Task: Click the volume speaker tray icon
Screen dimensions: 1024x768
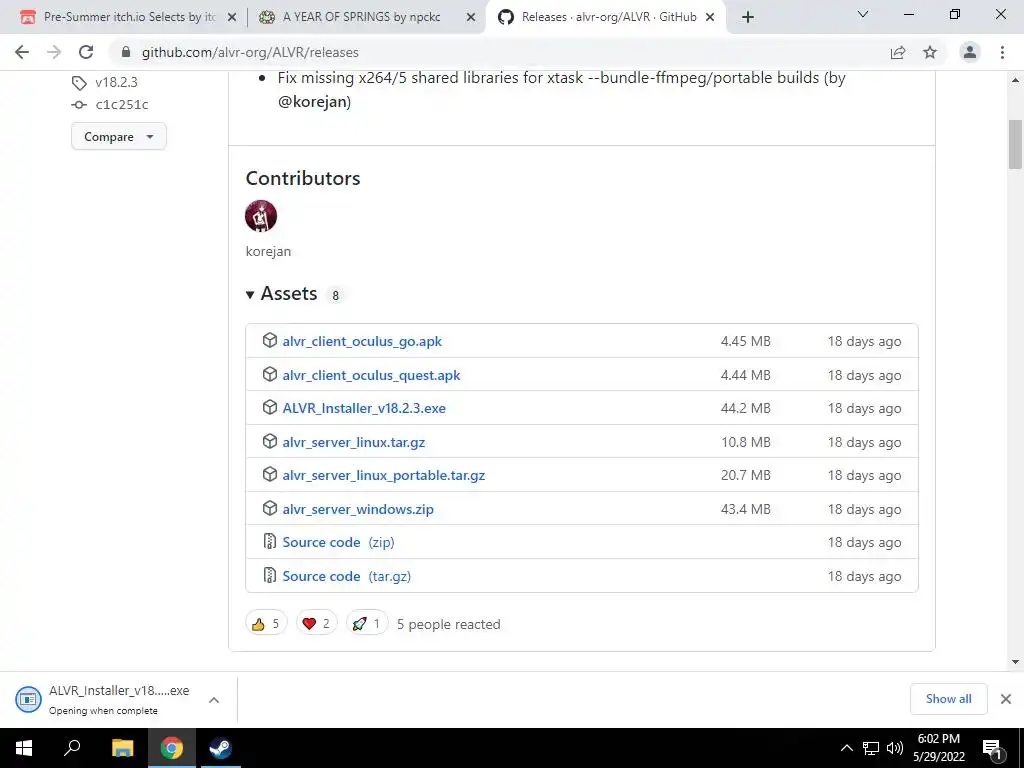Action: pos(894,748)
